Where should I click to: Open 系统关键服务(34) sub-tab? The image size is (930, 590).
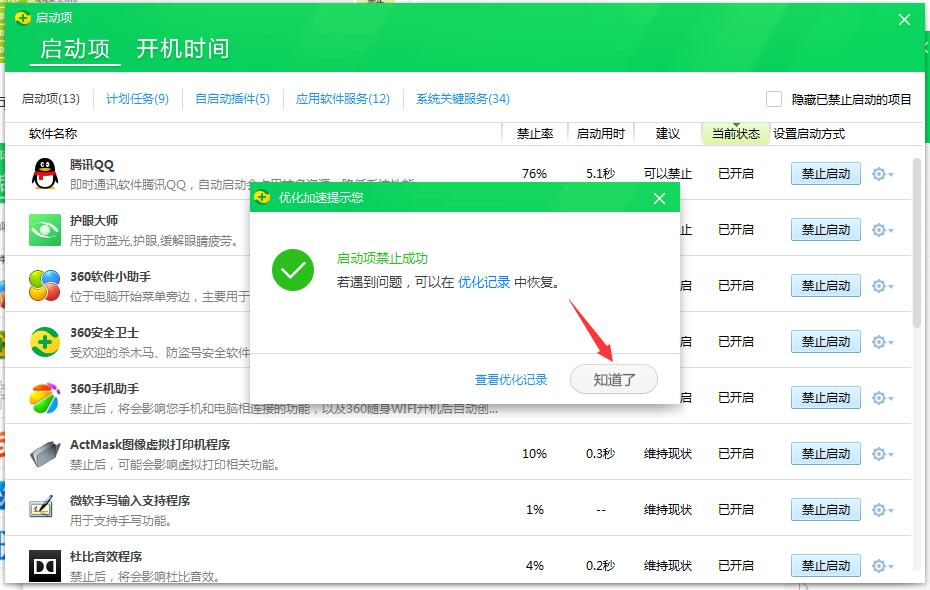coord(463,99)
